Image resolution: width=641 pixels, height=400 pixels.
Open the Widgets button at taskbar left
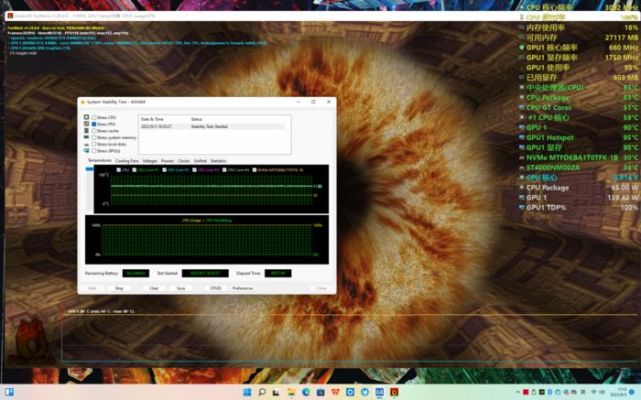[x=9, y=392]
